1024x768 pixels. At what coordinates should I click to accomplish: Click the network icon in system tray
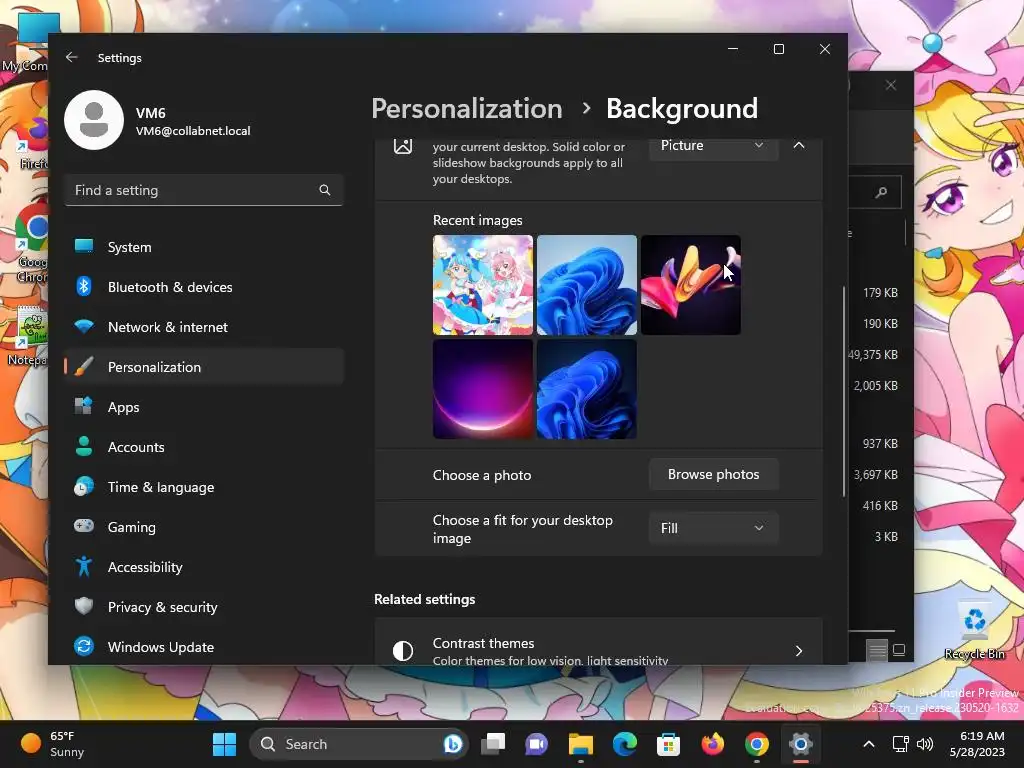pyautogui.click(x=901, y=744)
